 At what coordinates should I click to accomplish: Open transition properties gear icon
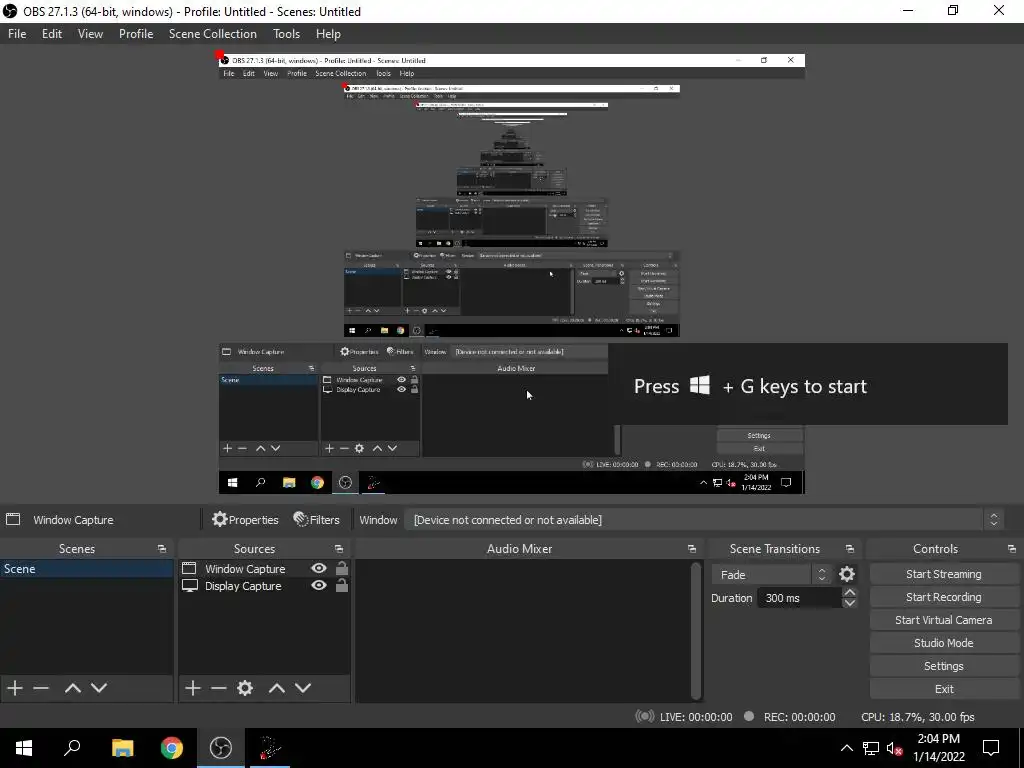(847, 574)
